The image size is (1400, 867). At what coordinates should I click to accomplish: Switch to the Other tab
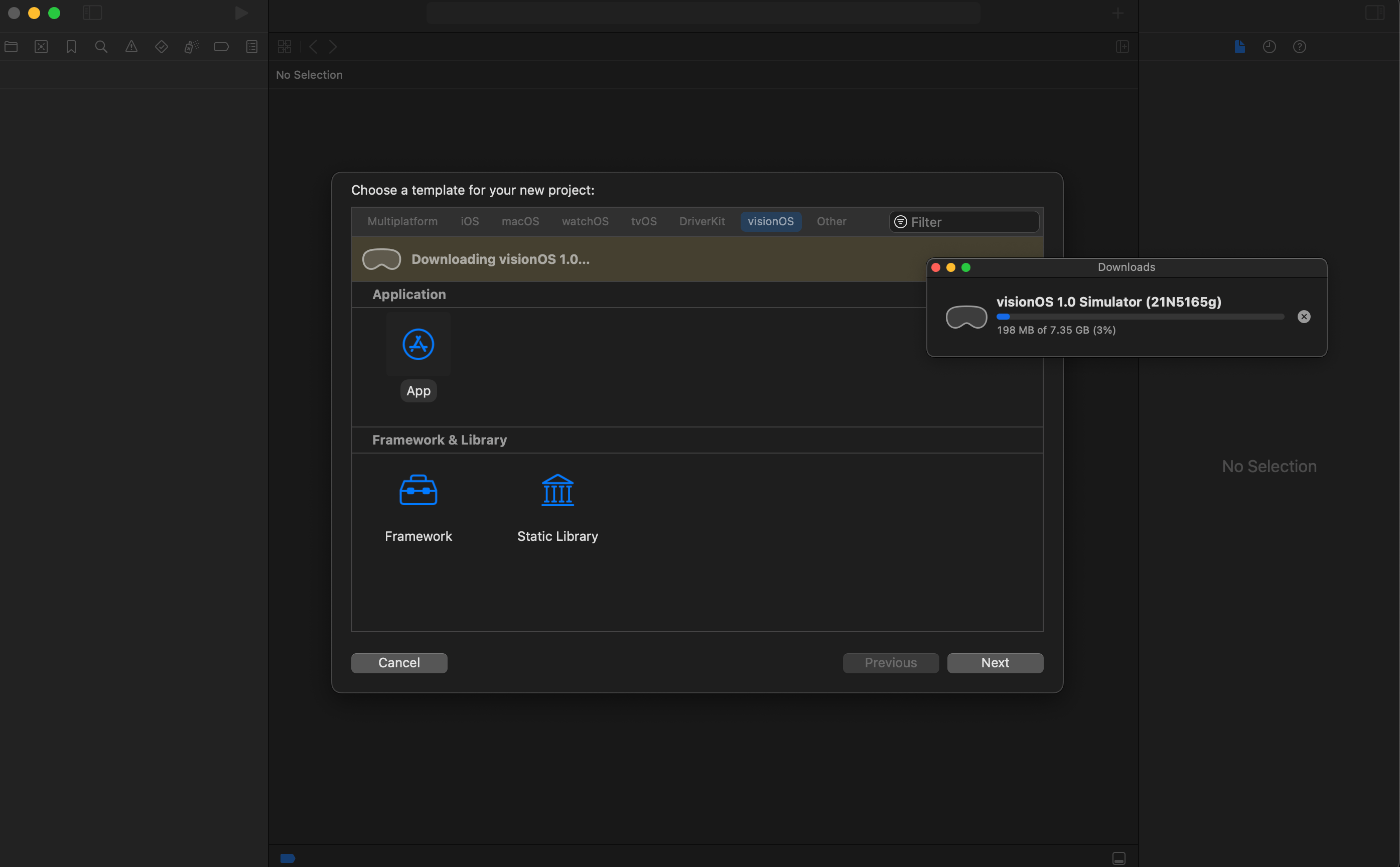(831, 222)
